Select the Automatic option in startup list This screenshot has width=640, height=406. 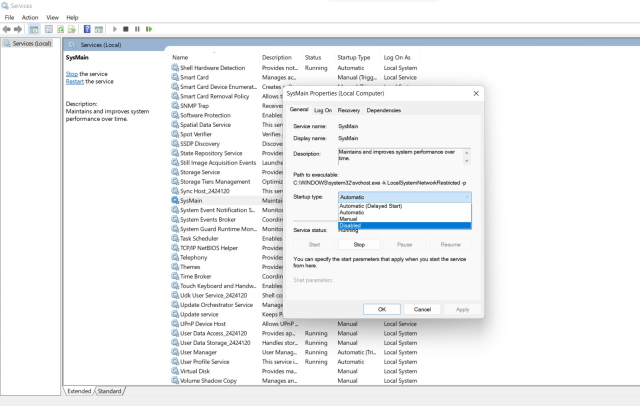404,213
